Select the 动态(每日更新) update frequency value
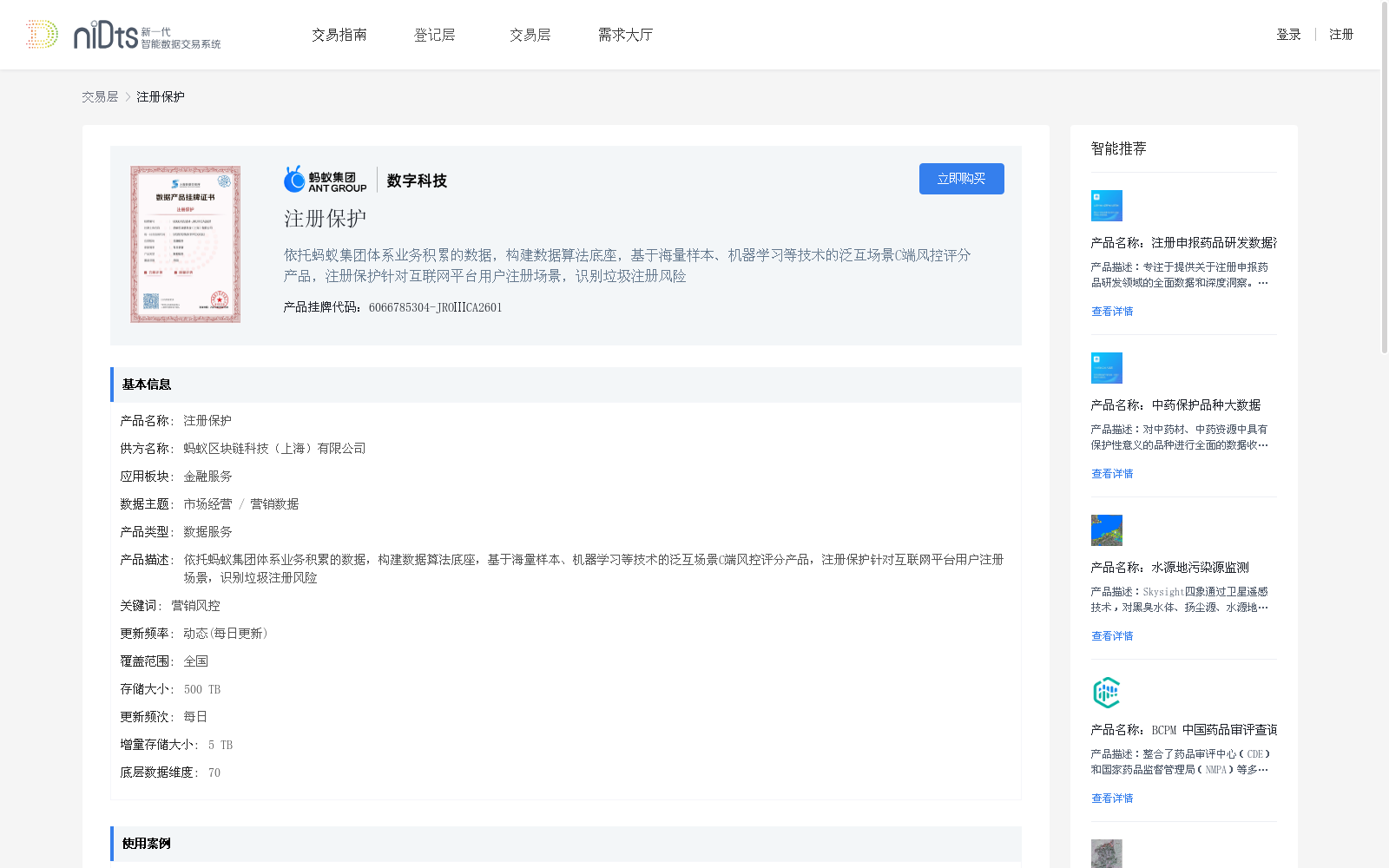This screenshot has height=868, width=1389. coord(226,634)
